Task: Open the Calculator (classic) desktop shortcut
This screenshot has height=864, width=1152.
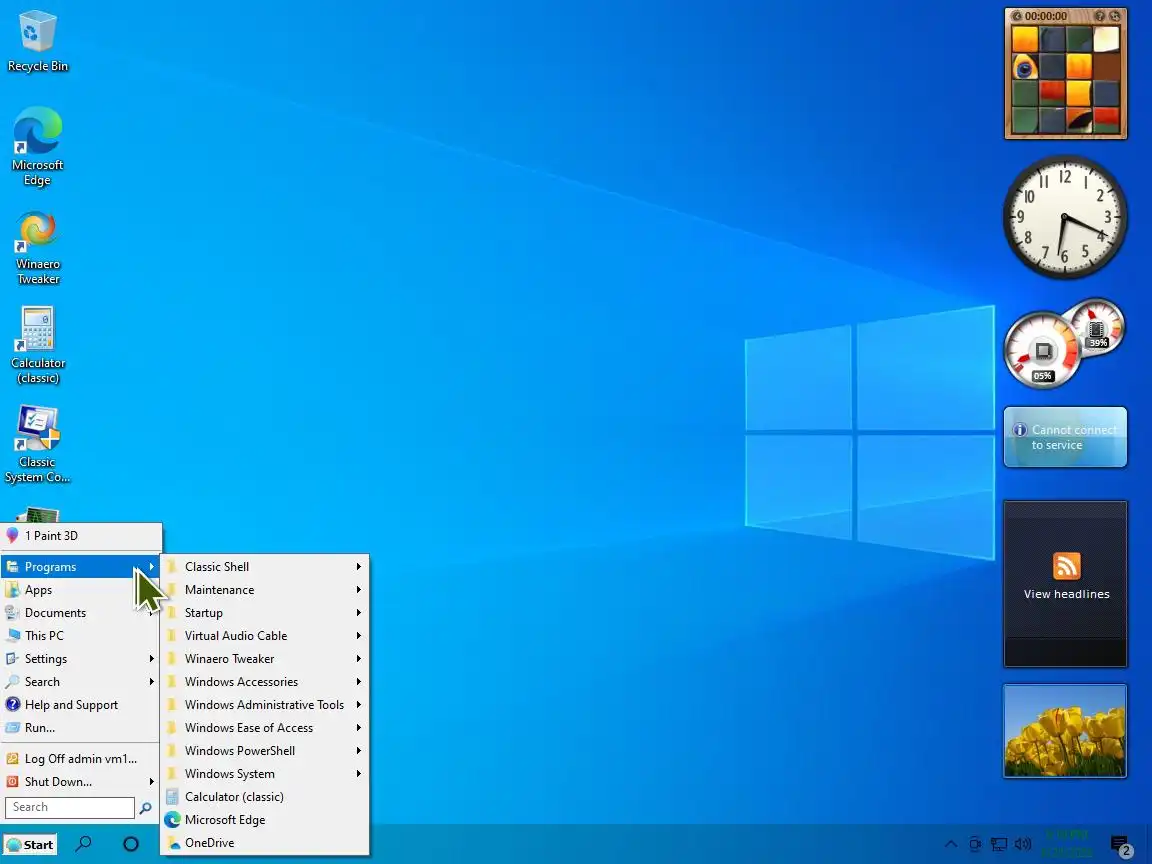Action: (x=37, y=345)
